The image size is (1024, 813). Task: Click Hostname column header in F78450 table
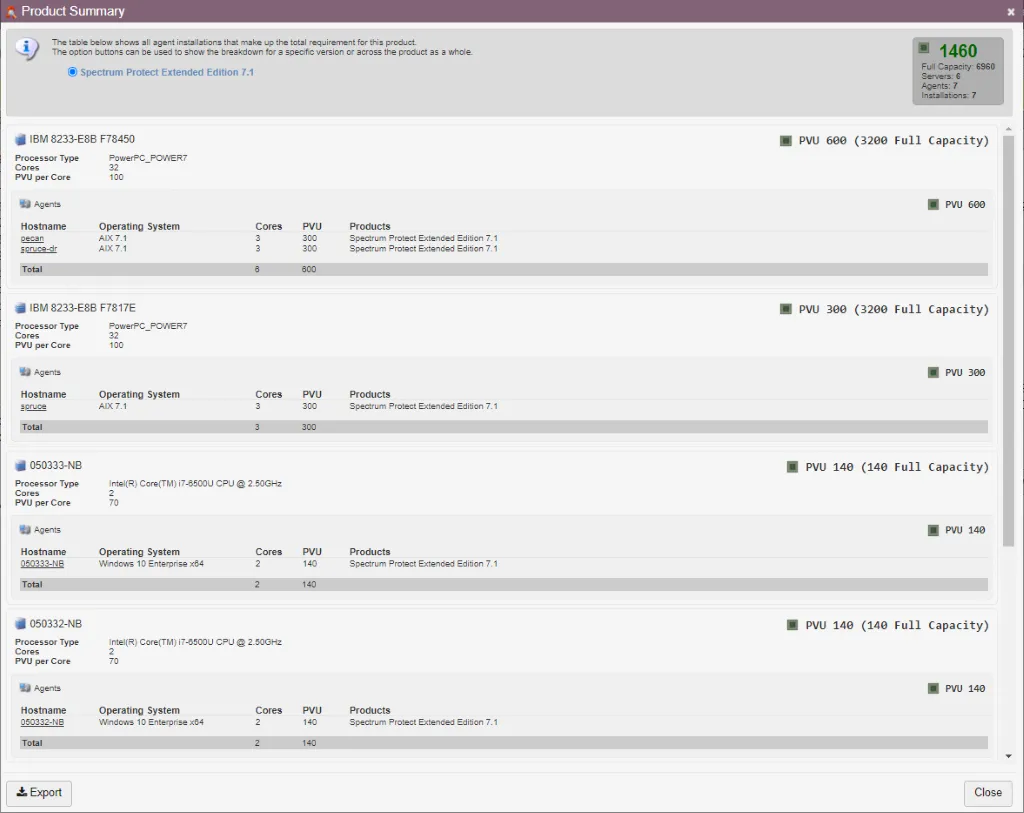43,227
